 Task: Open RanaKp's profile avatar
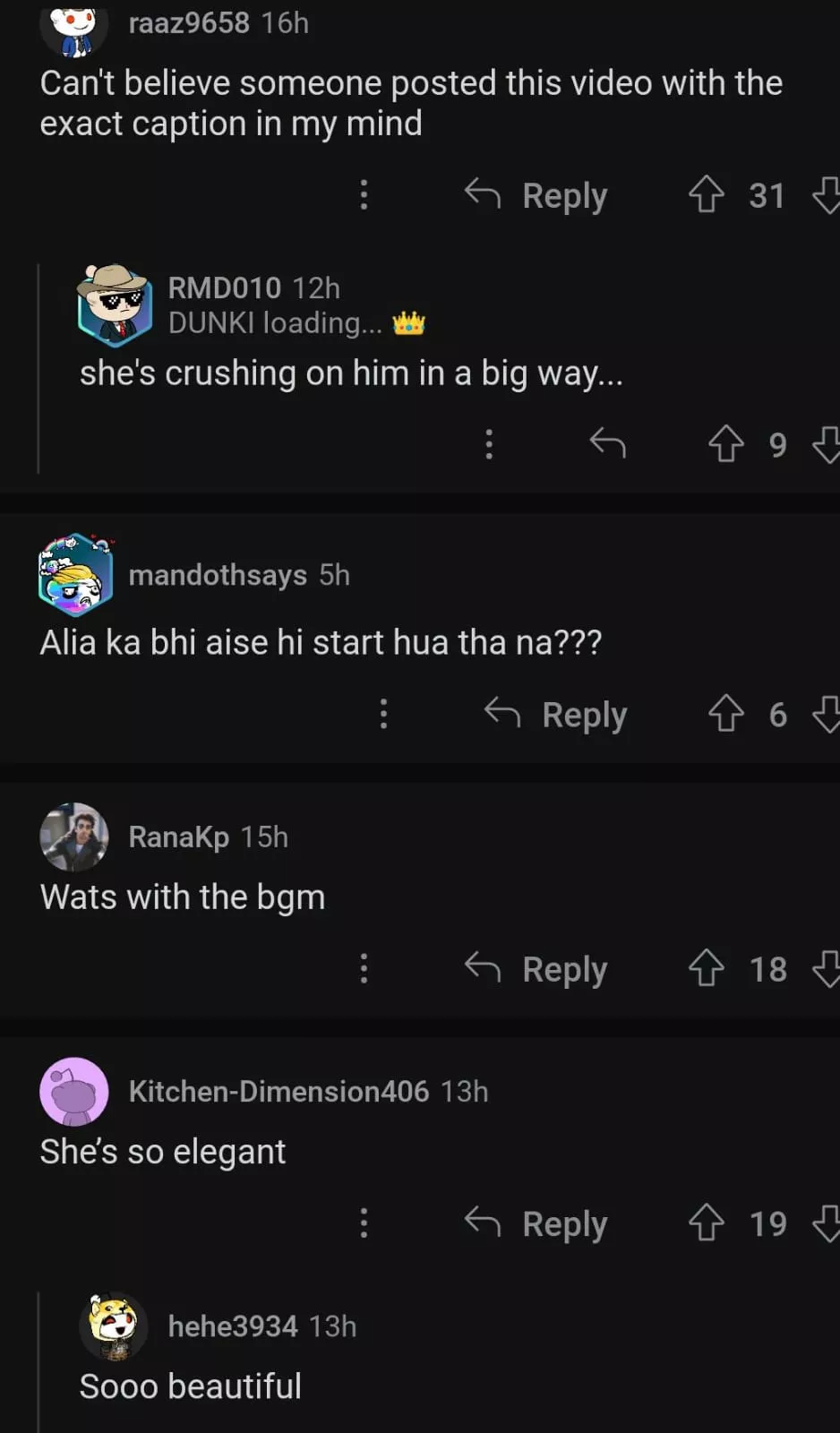pyautogui.click(x=74, y=837)
